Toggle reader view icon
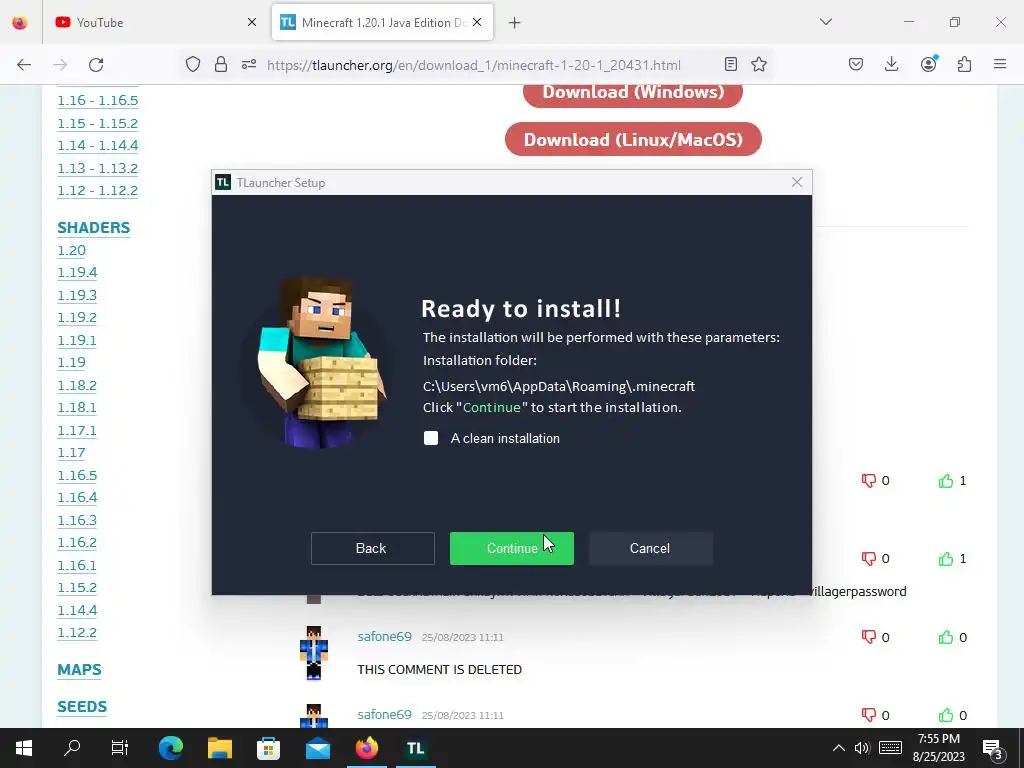Image resolution: width=1024 pixels, height=768 pixels. [x=731, y=64]
